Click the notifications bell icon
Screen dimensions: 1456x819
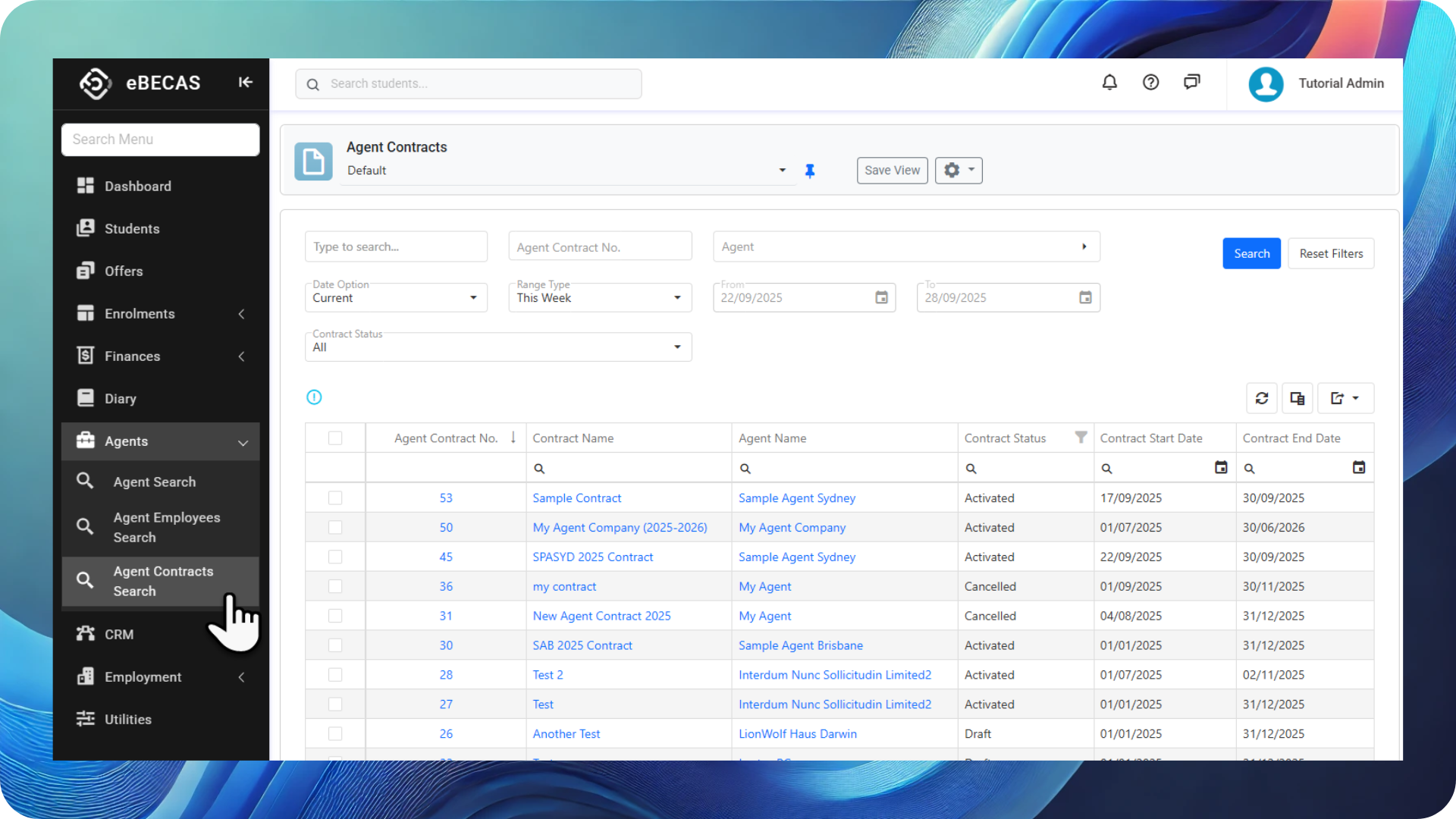coord(1109,83)
